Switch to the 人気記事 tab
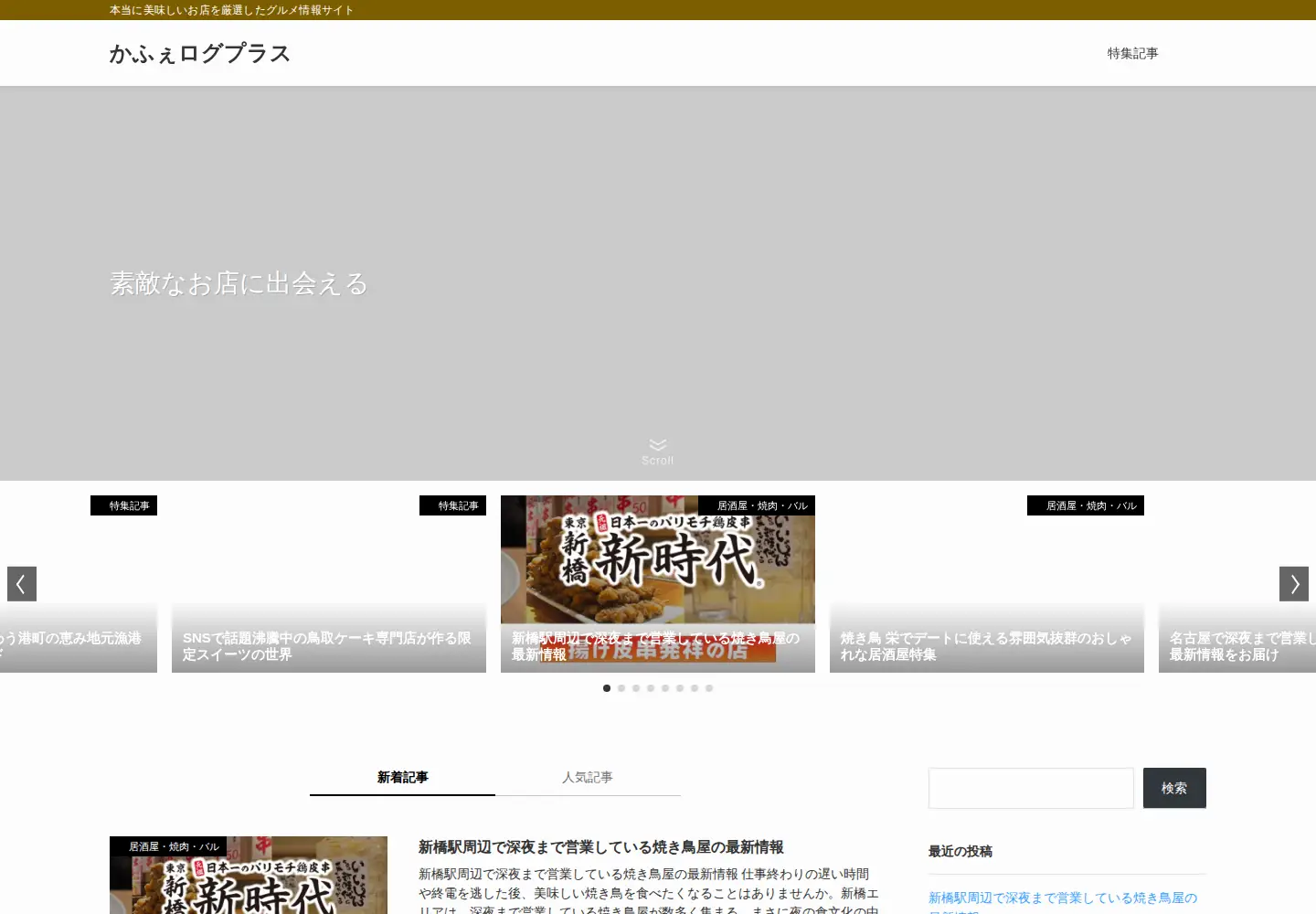The height and width of the screenshot is (914, 1316). pos(588,777)
